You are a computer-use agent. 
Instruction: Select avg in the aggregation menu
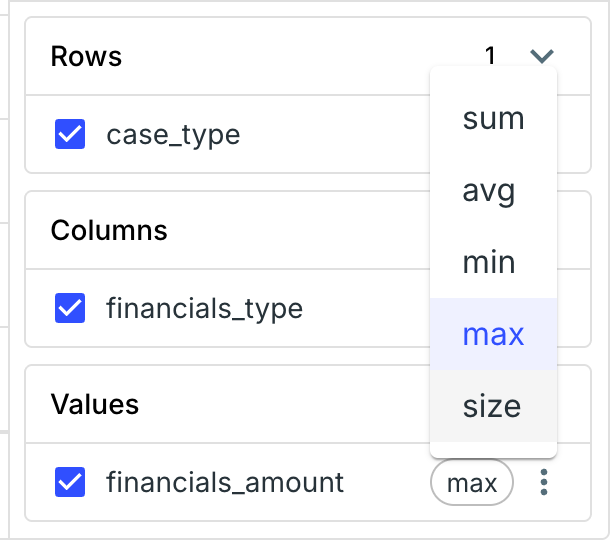tap(489, 190)
